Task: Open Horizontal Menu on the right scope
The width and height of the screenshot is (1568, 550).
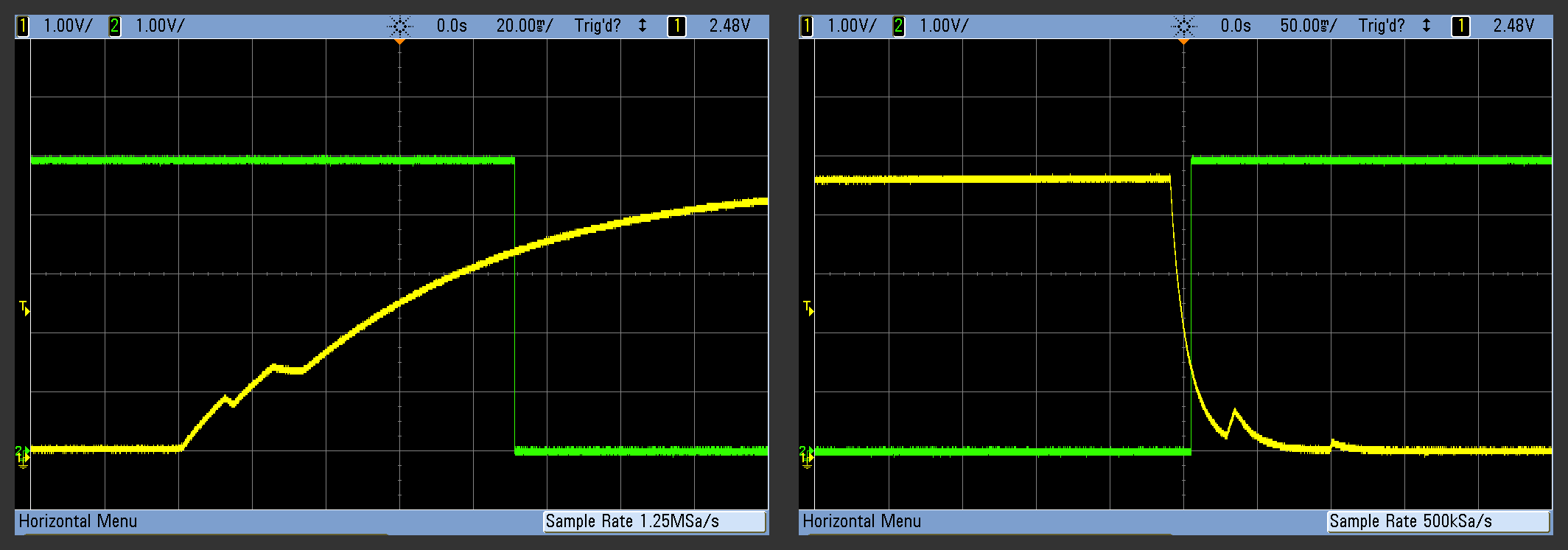Action: (862, 521)
